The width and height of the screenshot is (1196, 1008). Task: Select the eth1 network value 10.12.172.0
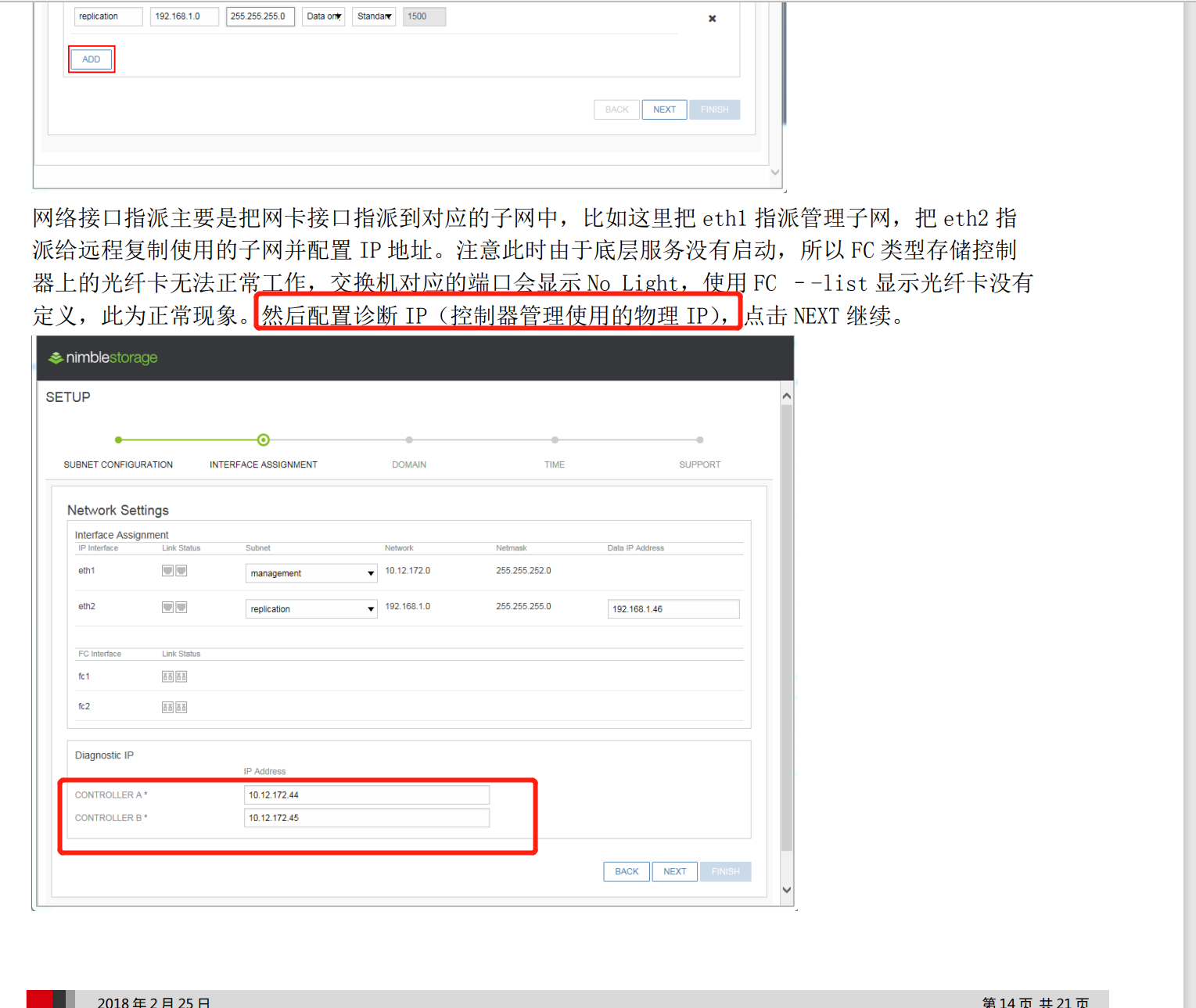pos(408,571)
